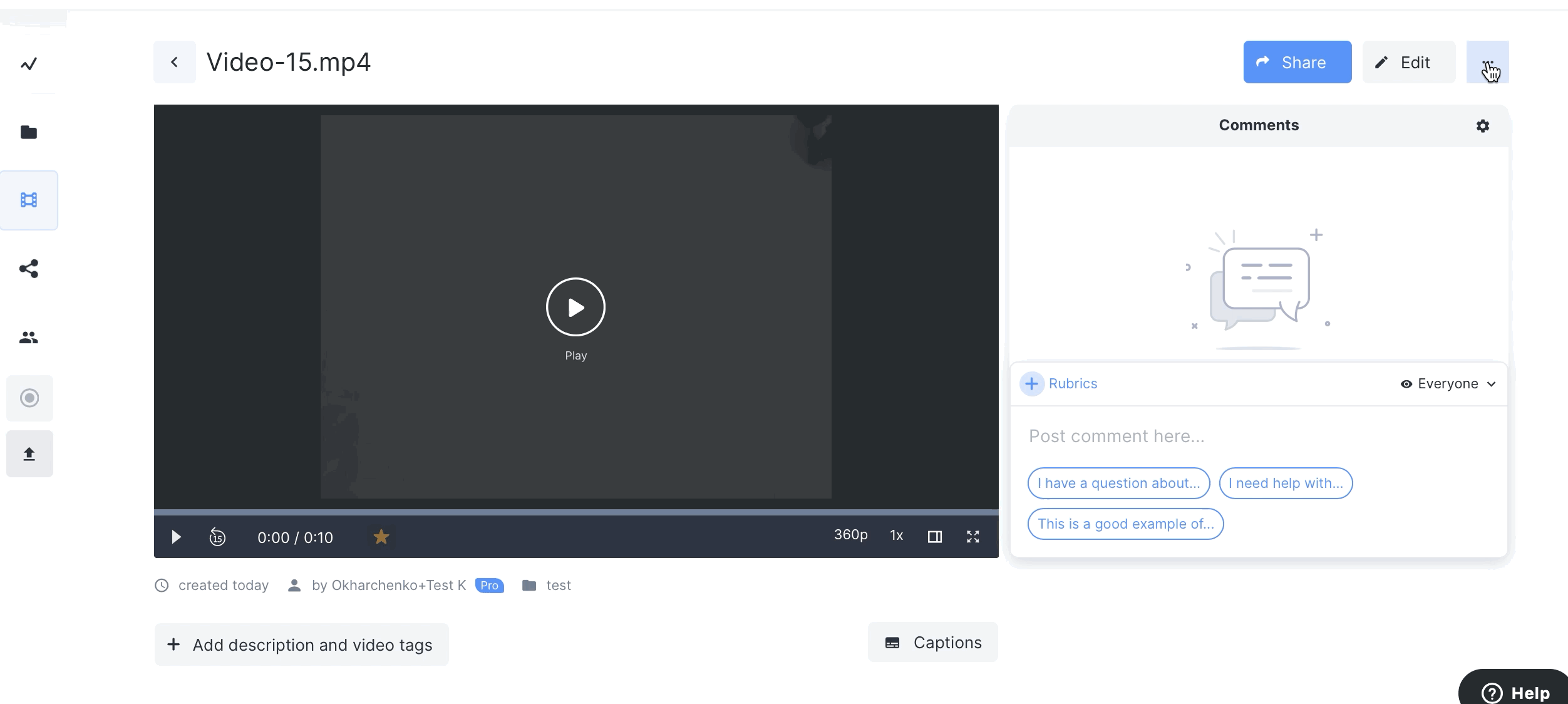Open the sharing icon in sidebar
This screenshot has height=704, width=1568.
(x=29, y=269)
